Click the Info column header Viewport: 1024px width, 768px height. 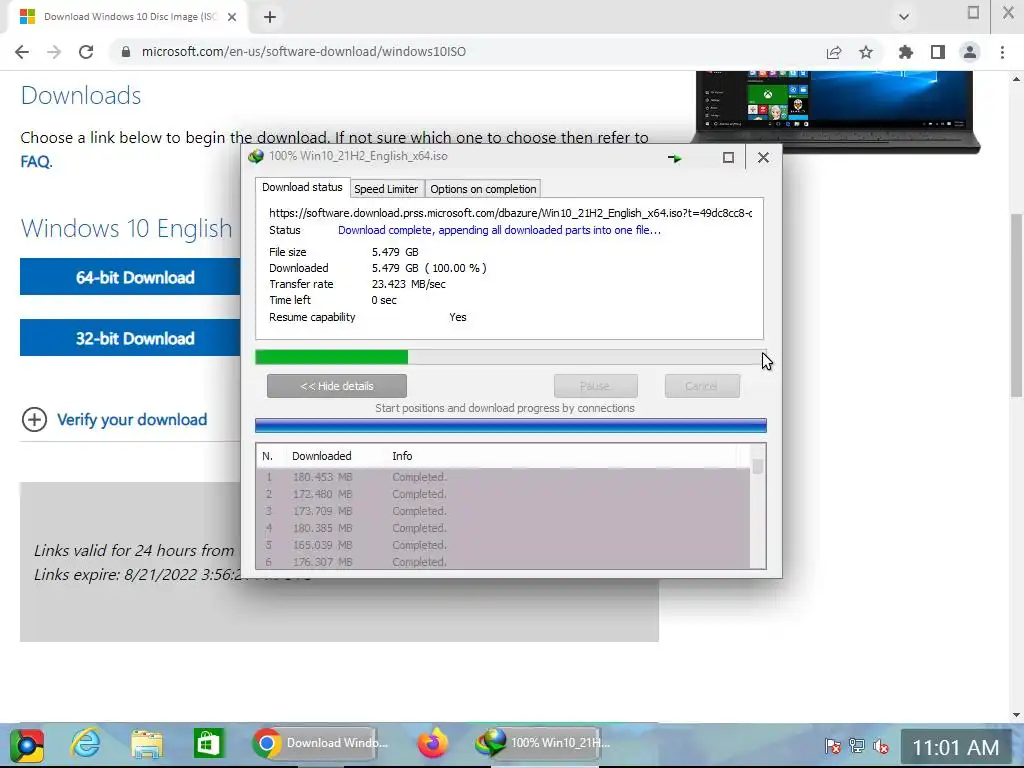tap(402, 456)
